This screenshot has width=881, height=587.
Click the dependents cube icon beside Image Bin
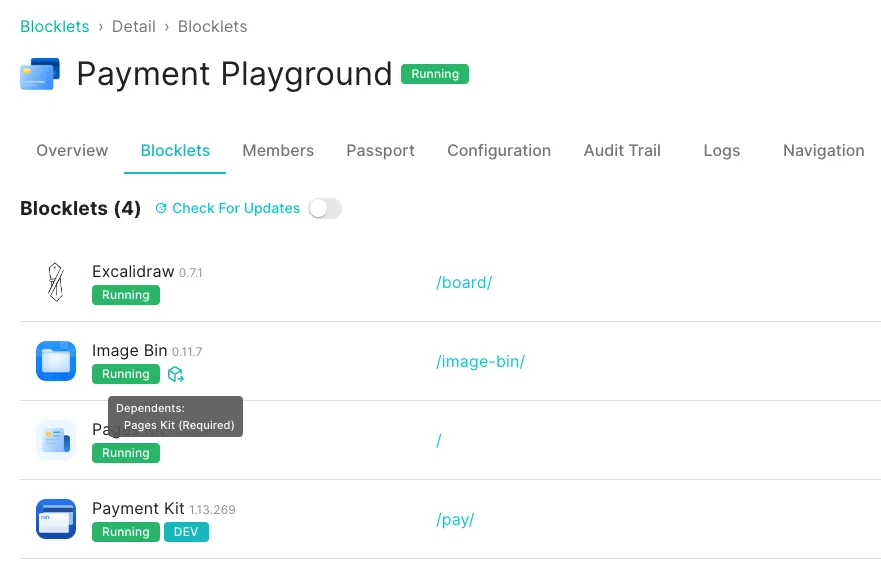[x=176, y=374]
